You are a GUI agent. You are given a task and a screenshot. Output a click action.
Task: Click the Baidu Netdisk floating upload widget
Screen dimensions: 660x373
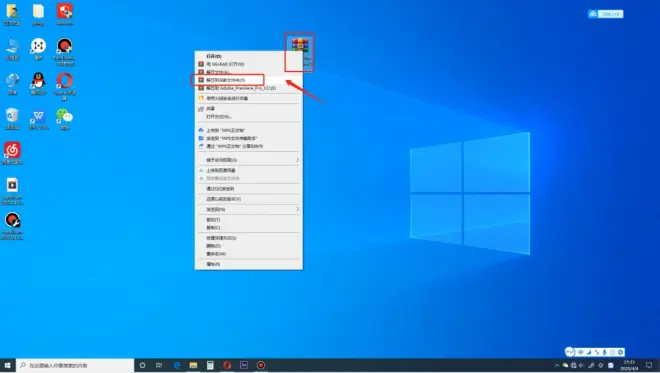[x=606, y=14]
